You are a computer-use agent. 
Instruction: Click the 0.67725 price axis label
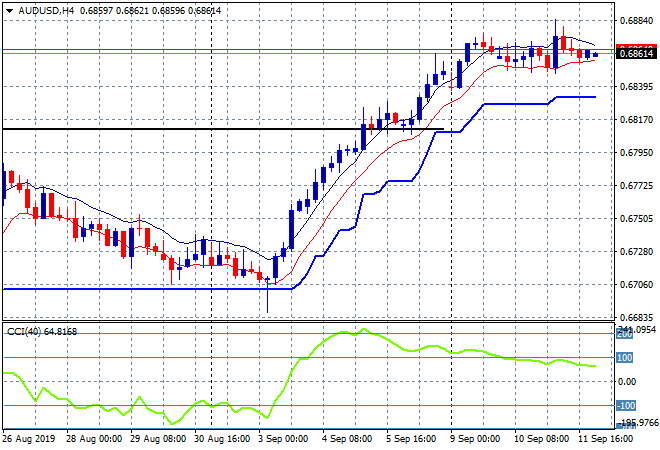tap(636, 186)
